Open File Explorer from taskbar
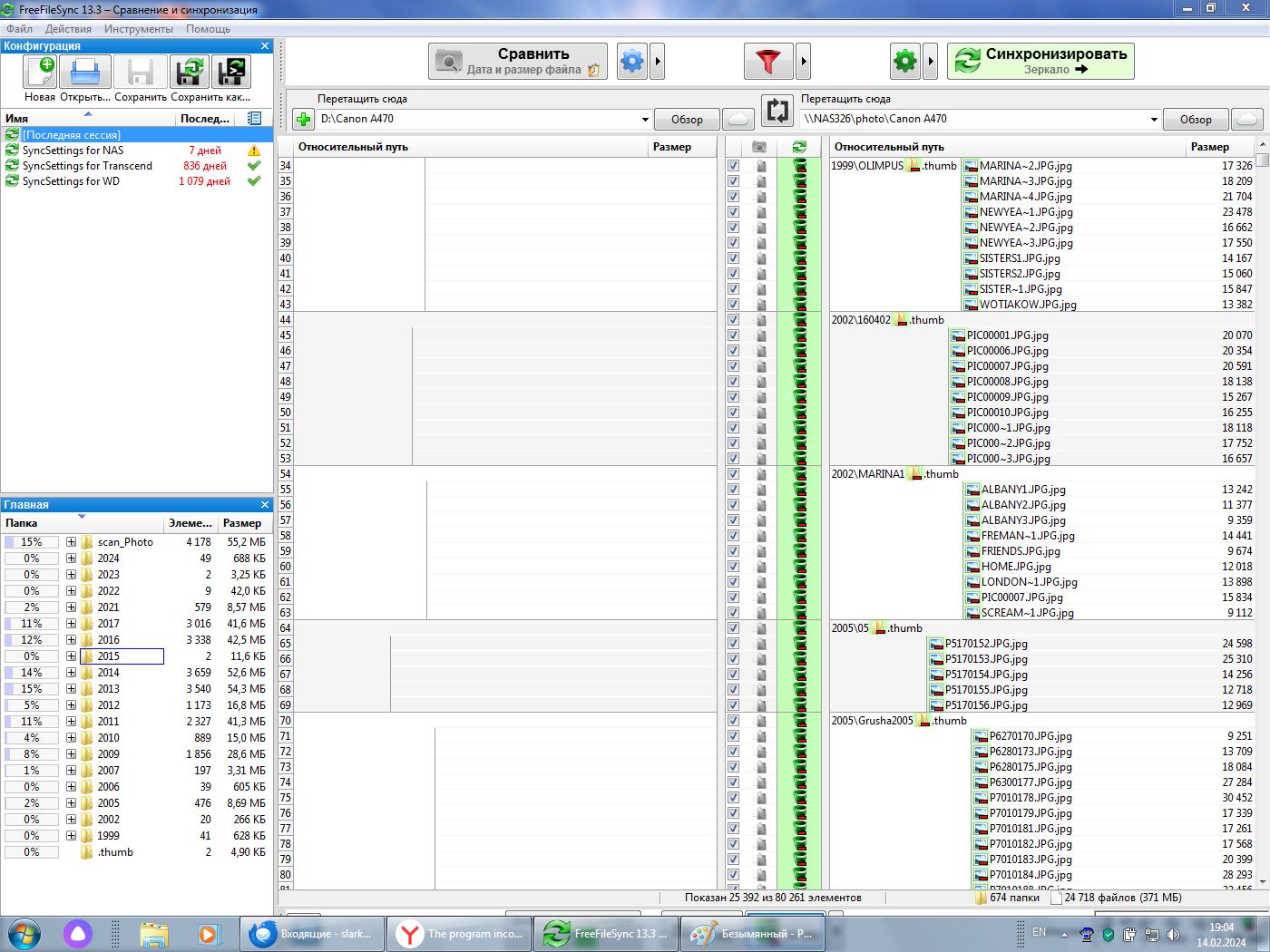The width and height of the screenshot is (1270, 952). [x=154, y=934]
